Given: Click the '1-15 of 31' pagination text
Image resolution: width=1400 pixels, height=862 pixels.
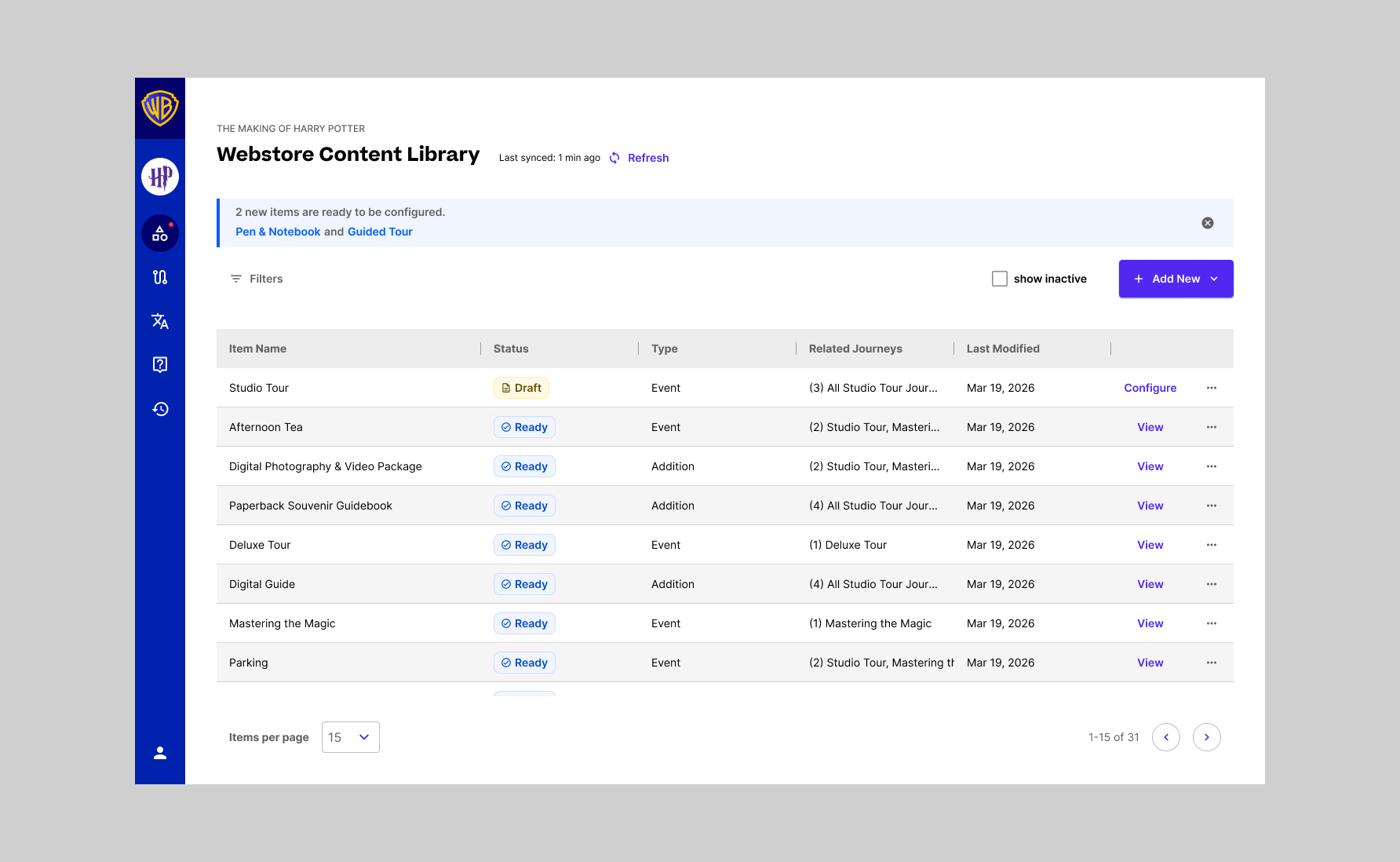Looking at the screenshot, I should tap(1114, 737).
